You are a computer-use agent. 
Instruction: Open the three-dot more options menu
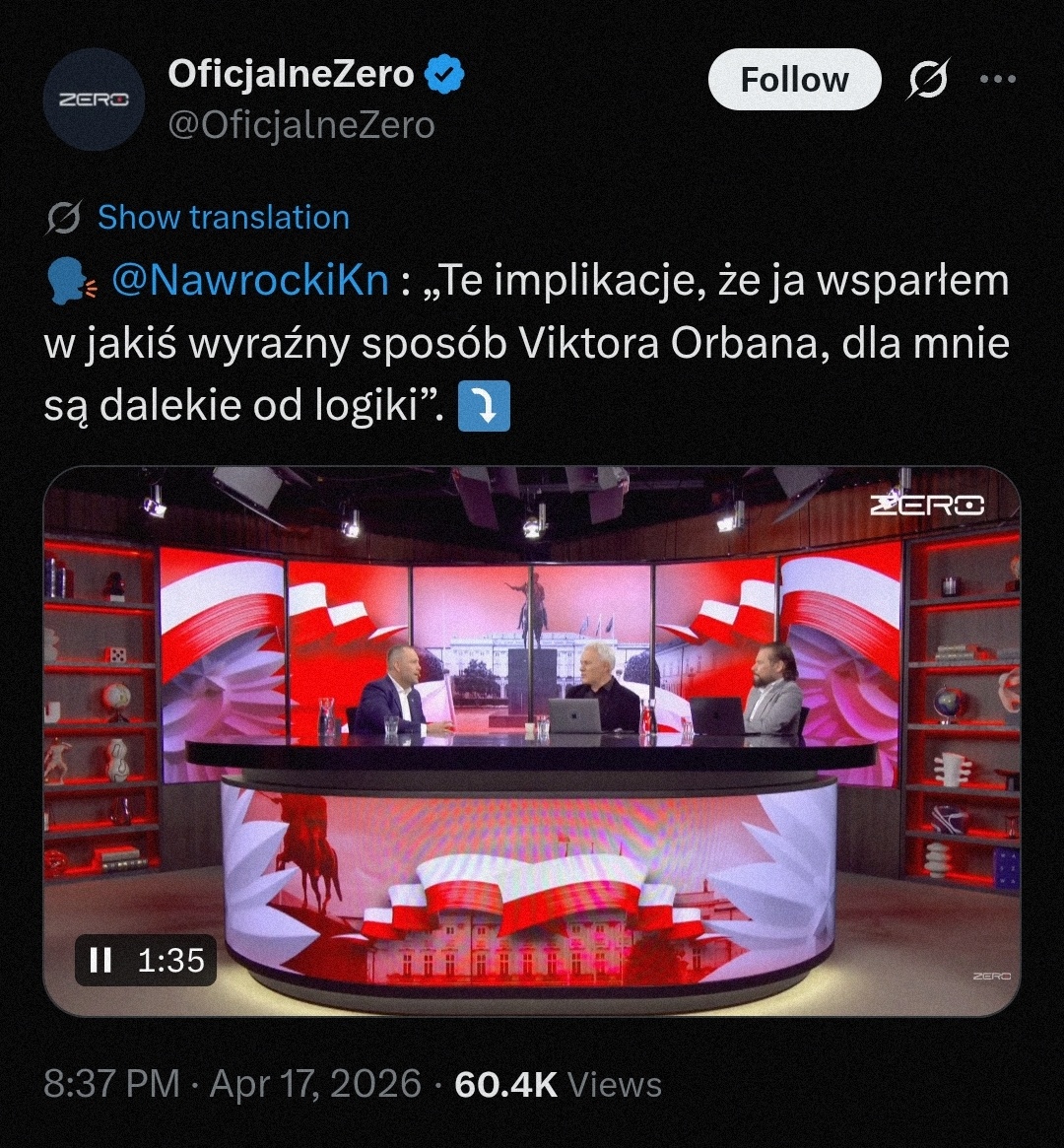coord(998,78)
